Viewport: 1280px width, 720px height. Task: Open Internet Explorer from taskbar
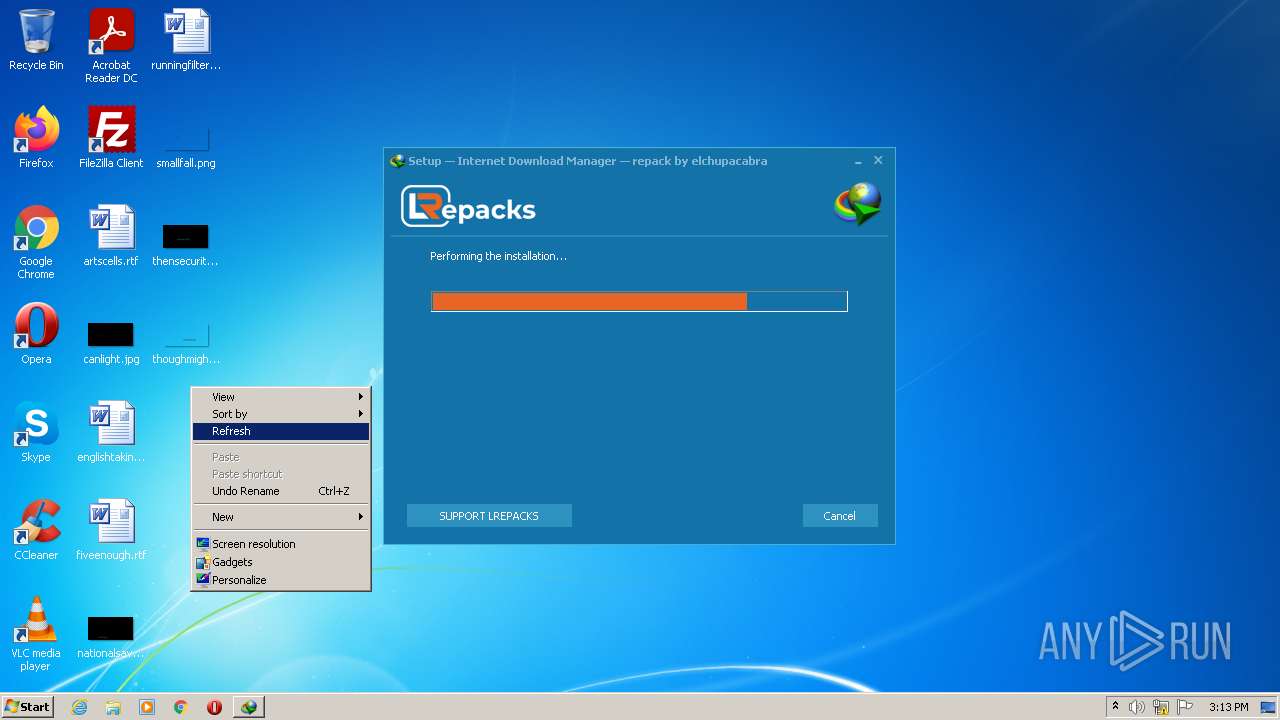[79, 707]
